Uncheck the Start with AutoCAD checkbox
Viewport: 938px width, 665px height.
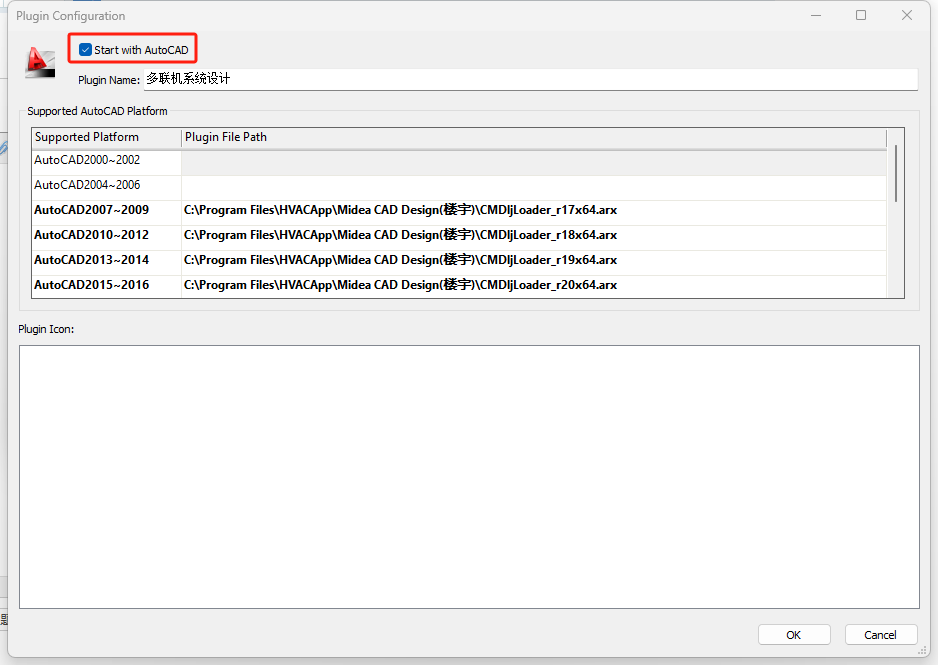click(86, 50)
